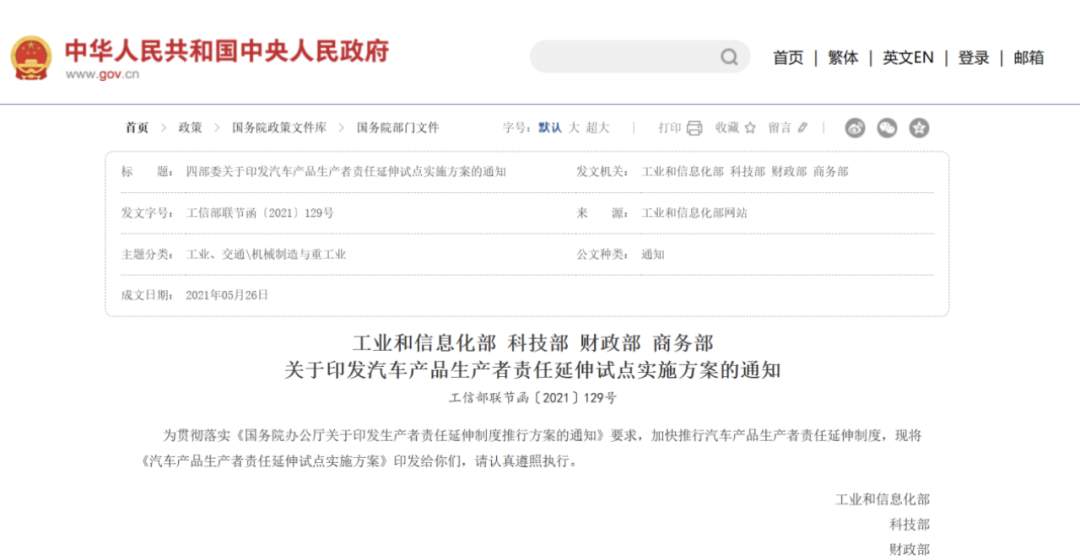Set font size to 默认

[x=550, y=128]
